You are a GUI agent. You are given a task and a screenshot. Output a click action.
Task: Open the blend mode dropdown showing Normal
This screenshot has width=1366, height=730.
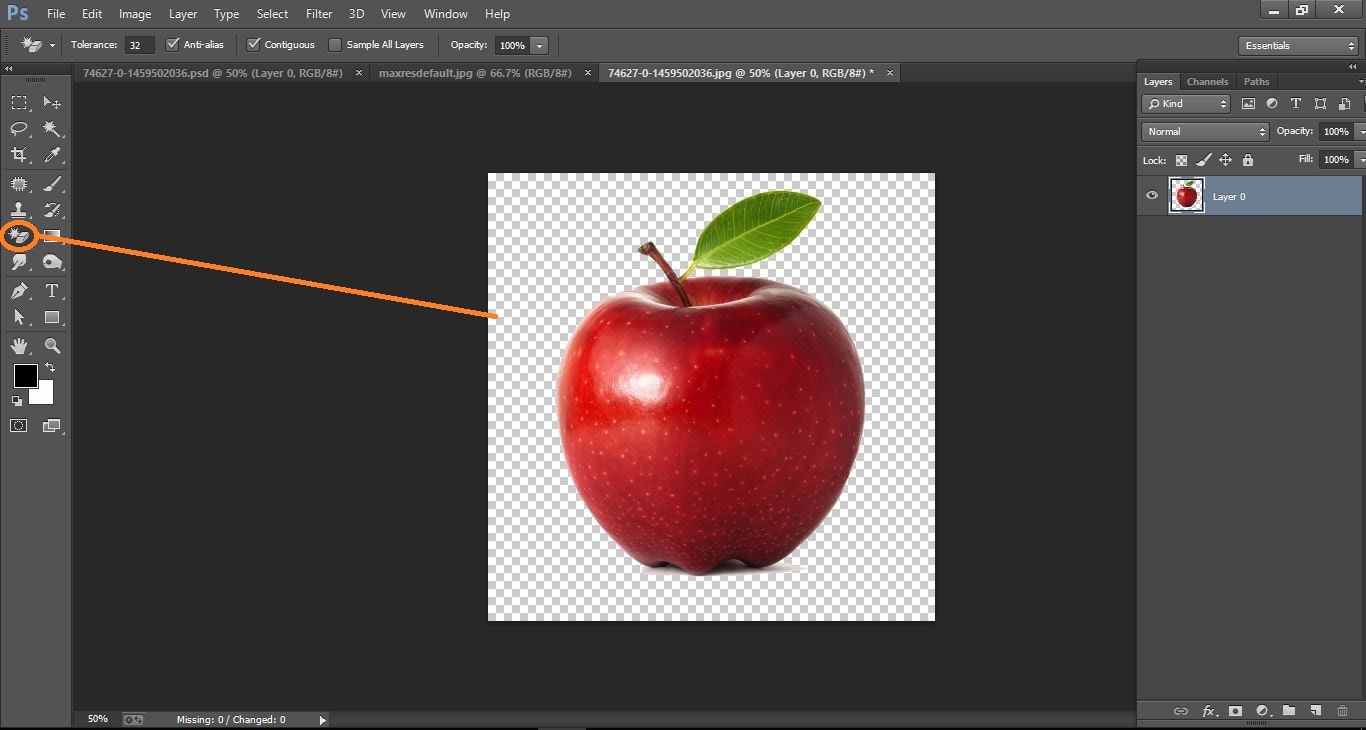[1204, 131]
